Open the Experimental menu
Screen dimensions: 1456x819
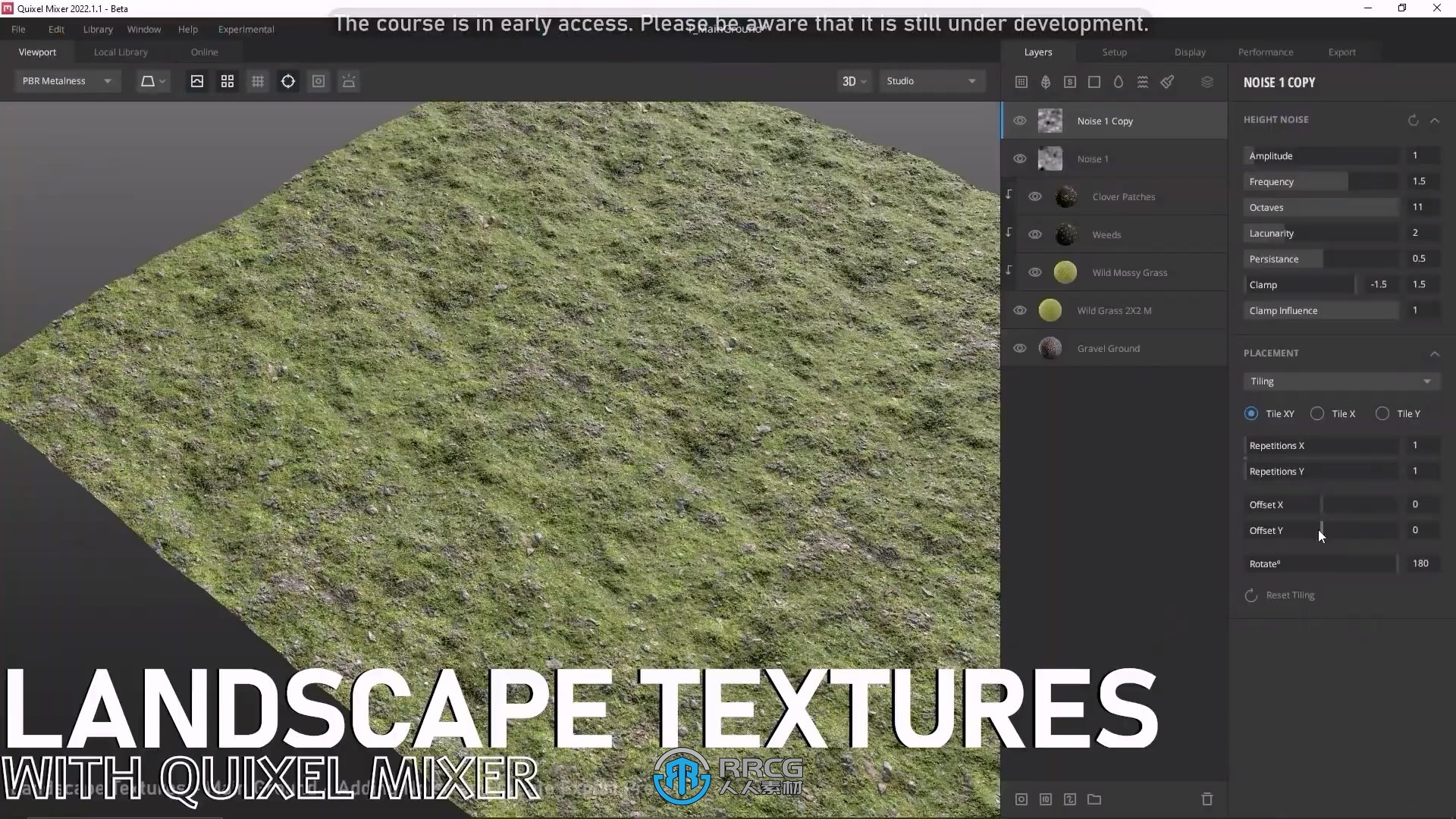click(x=246, y=29)
